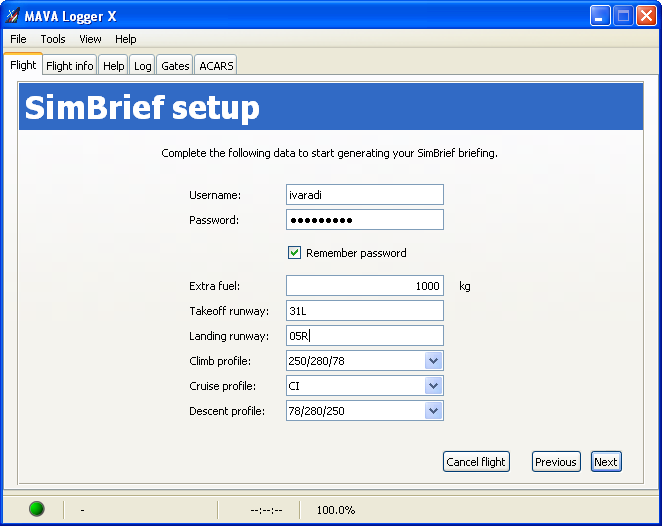Close the MAVA Logger X window

tap(646, 16)
